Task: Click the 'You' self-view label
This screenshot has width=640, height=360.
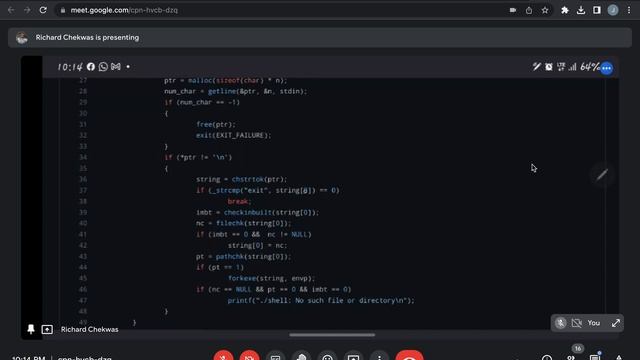Action: tap(593, 323)
